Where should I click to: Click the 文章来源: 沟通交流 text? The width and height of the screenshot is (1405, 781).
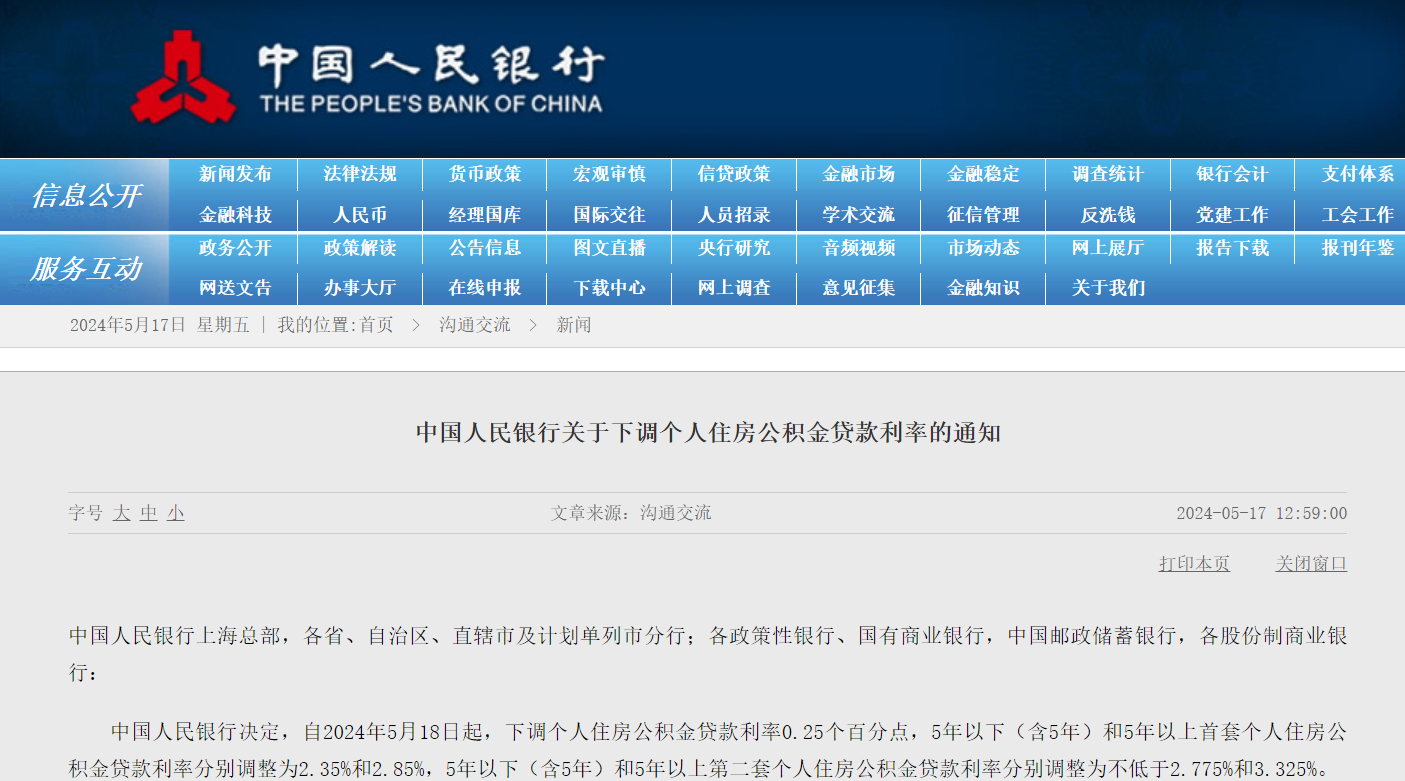pyautogui.click(x=631, y=513)
